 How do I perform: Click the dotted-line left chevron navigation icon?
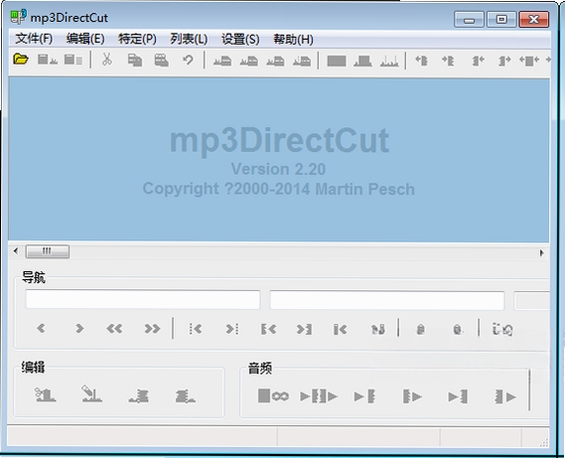point(196,329)
